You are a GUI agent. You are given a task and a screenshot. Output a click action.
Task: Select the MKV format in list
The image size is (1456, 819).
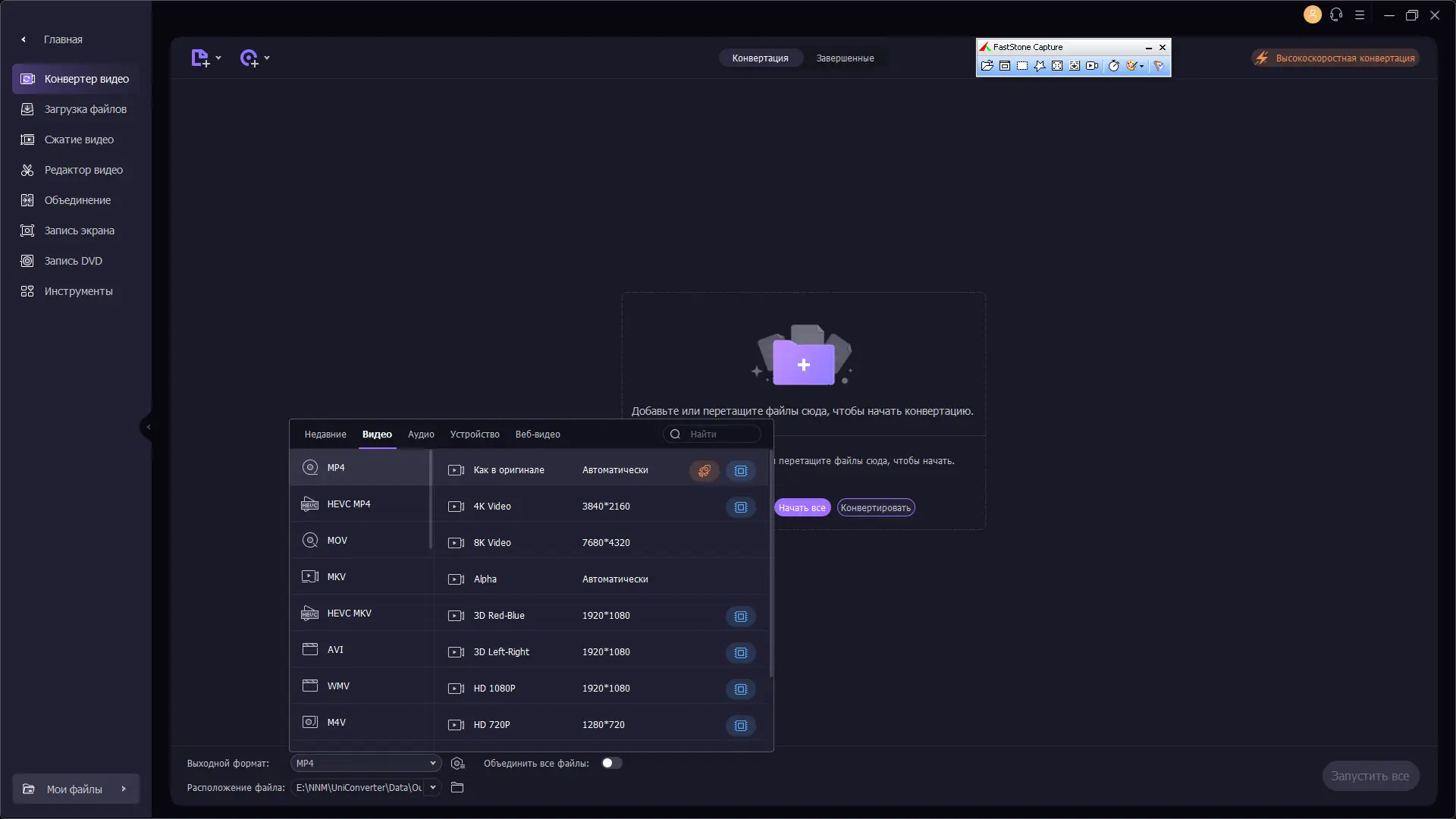coord(337,577)
